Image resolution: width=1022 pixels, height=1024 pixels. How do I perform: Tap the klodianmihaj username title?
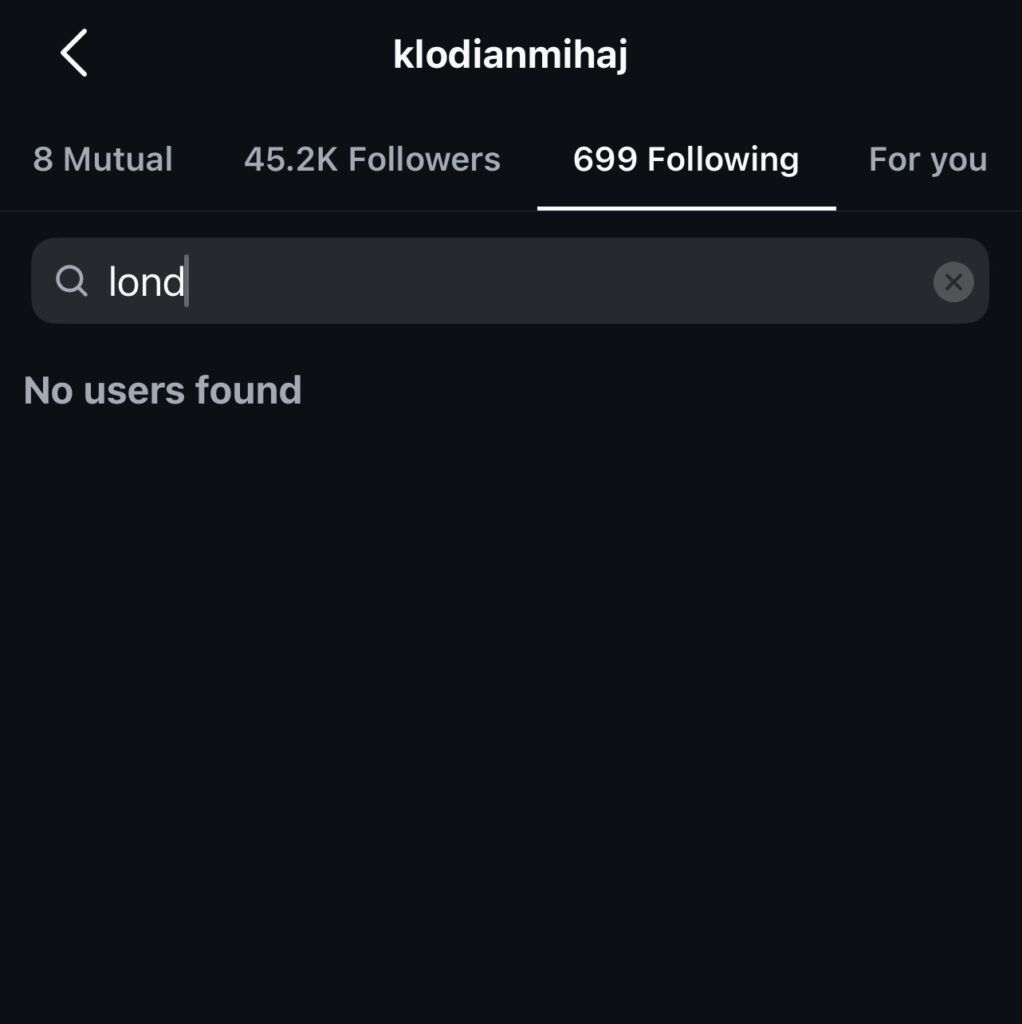(510, 55)
